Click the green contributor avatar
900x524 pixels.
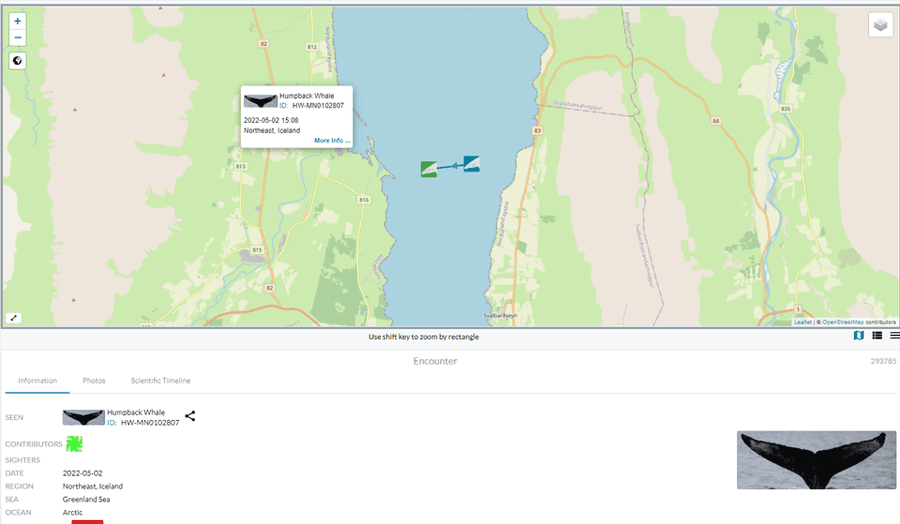(x=74, y=443)
